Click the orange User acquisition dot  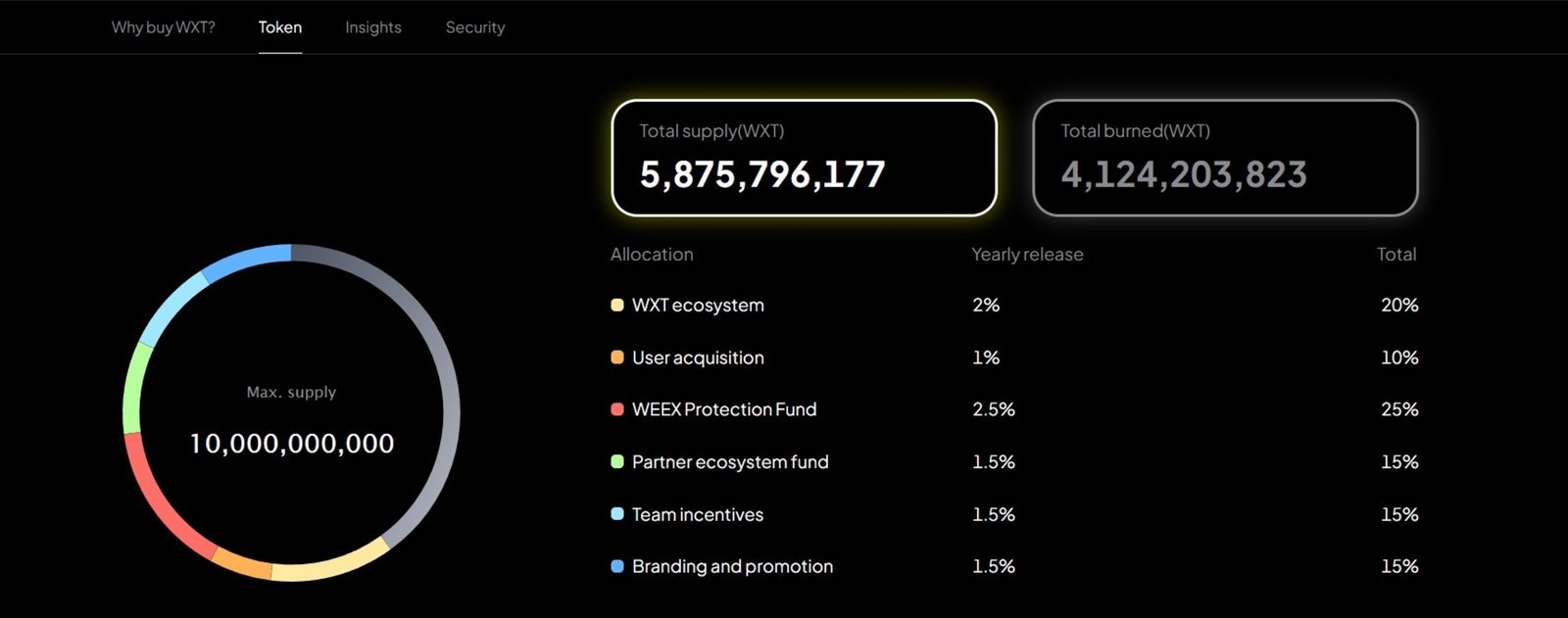click(617, 357)
